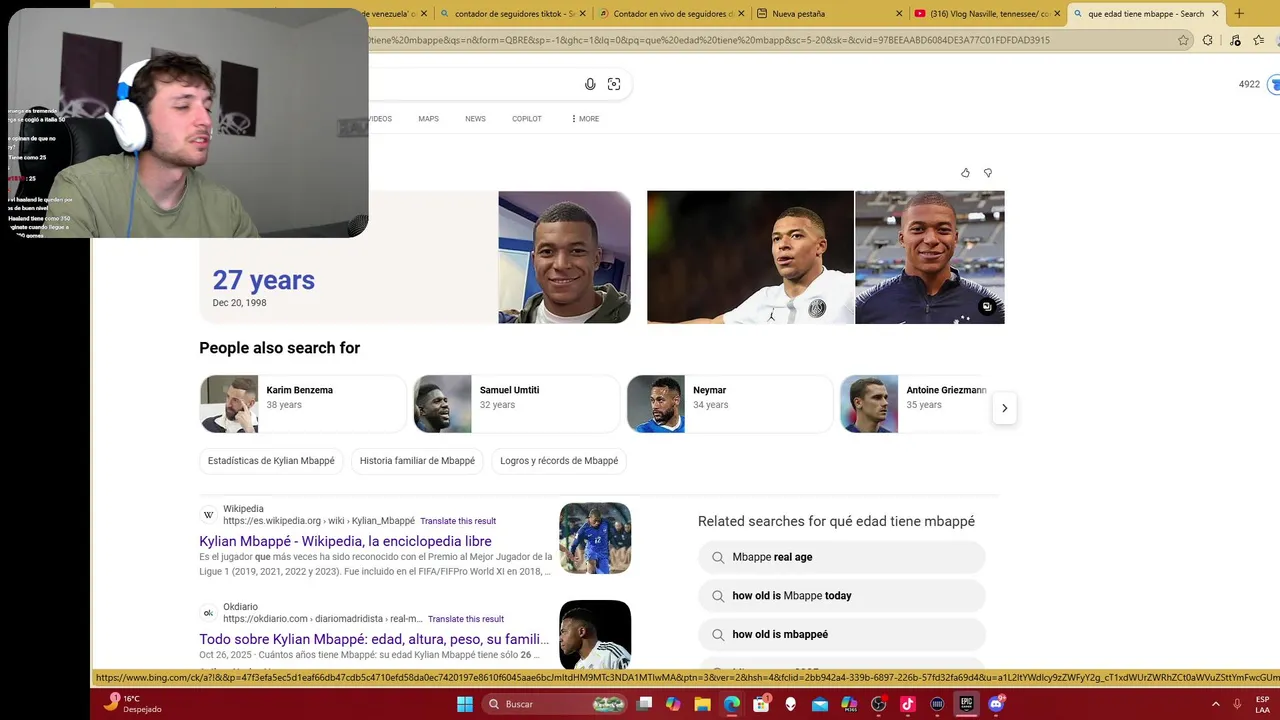Open the ESP LAA language indicator

1262,704
